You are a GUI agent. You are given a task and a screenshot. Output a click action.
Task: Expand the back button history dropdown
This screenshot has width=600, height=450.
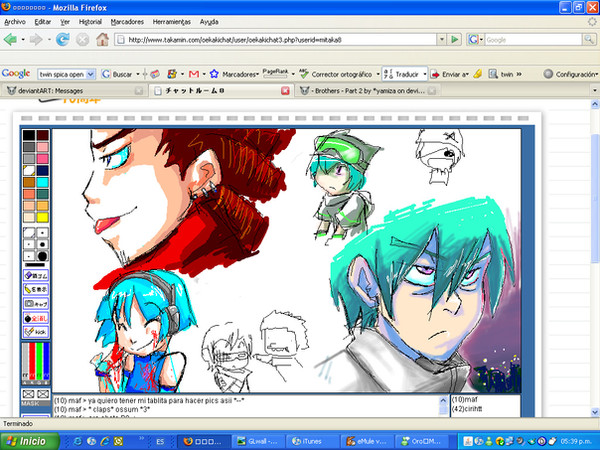click(x=23, y=39)
